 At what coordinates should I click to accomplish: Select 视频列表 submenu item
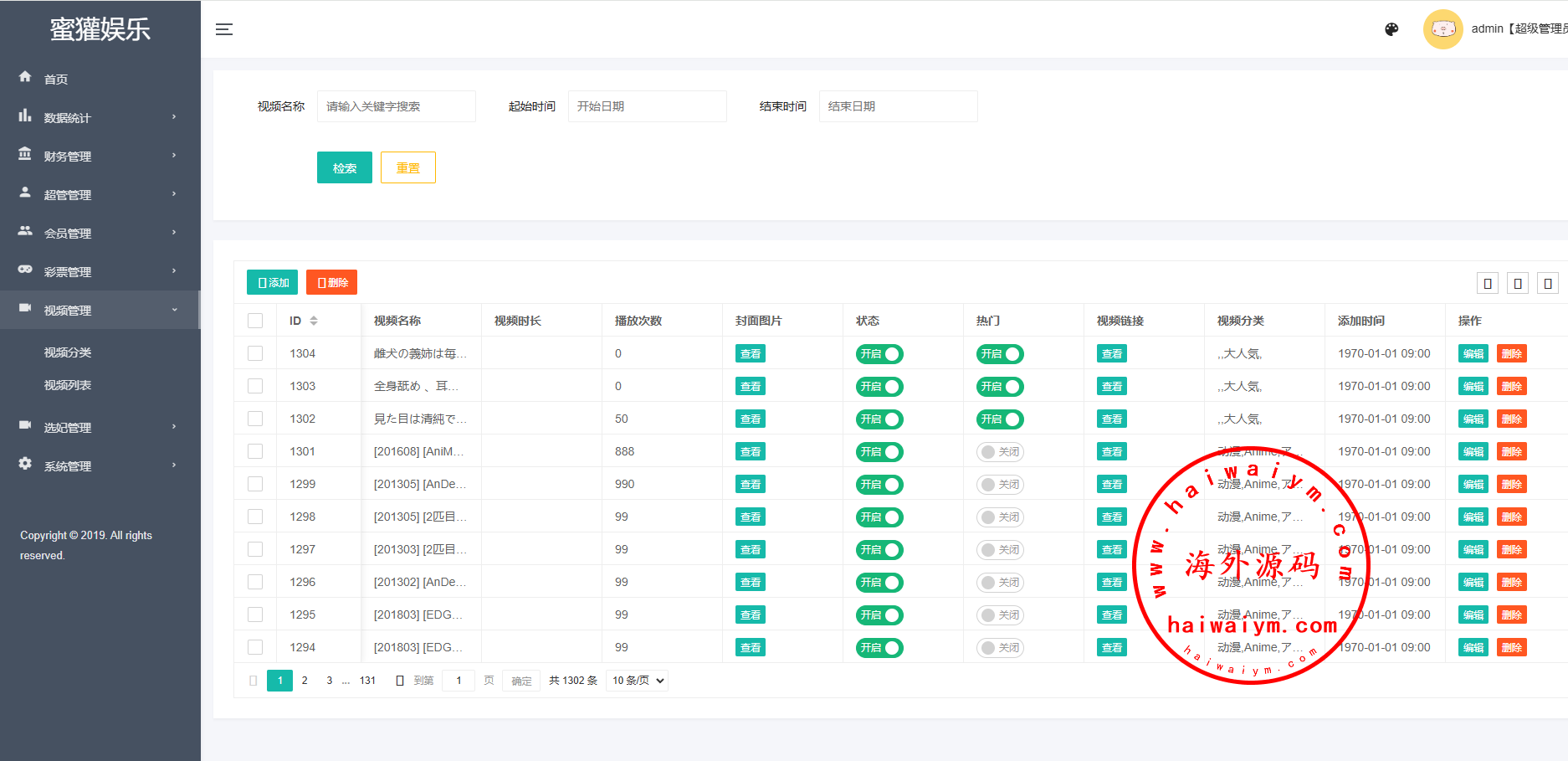click(68, 385)
